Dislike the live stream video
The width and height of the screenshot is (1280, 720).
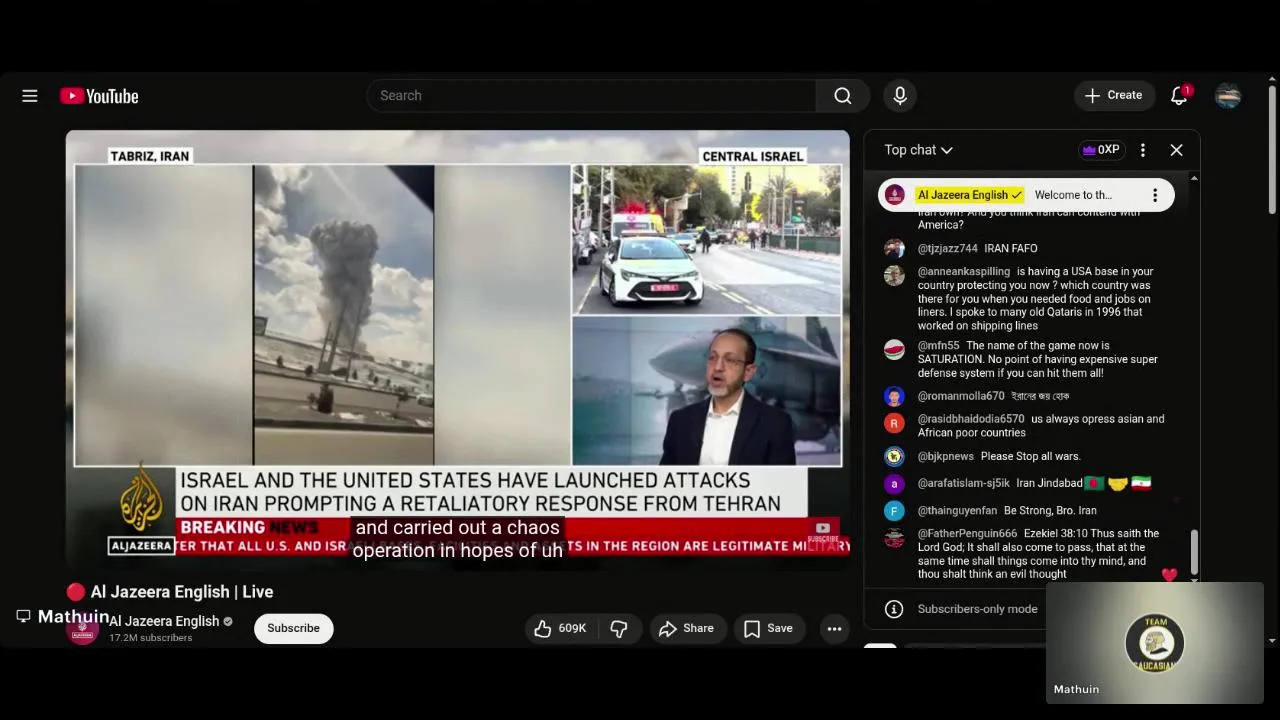click(x=619, y=628)
